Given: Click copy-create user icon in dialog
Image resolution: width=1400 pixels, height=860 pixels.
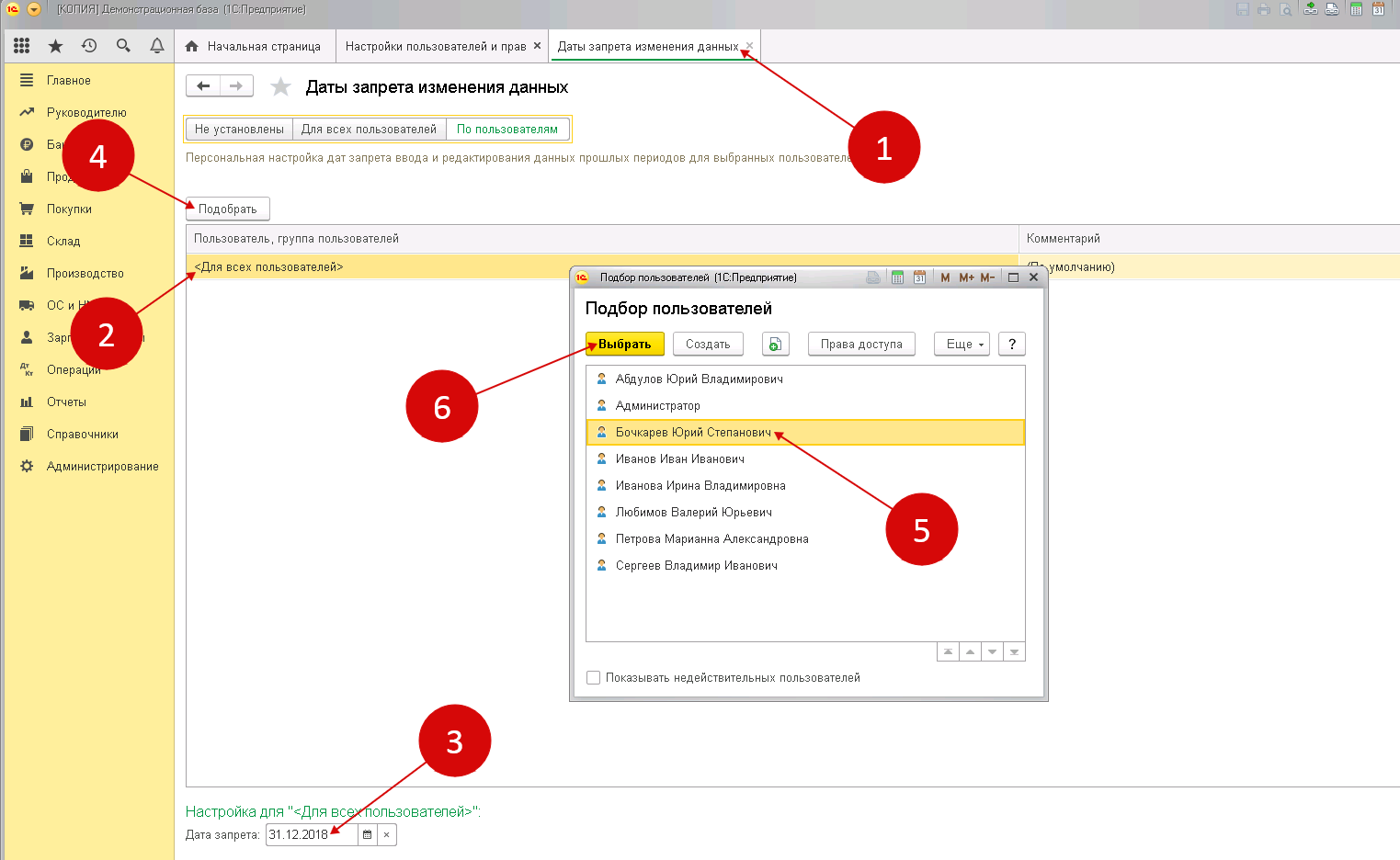Looking at the screenshot, I should coord(775,345).
